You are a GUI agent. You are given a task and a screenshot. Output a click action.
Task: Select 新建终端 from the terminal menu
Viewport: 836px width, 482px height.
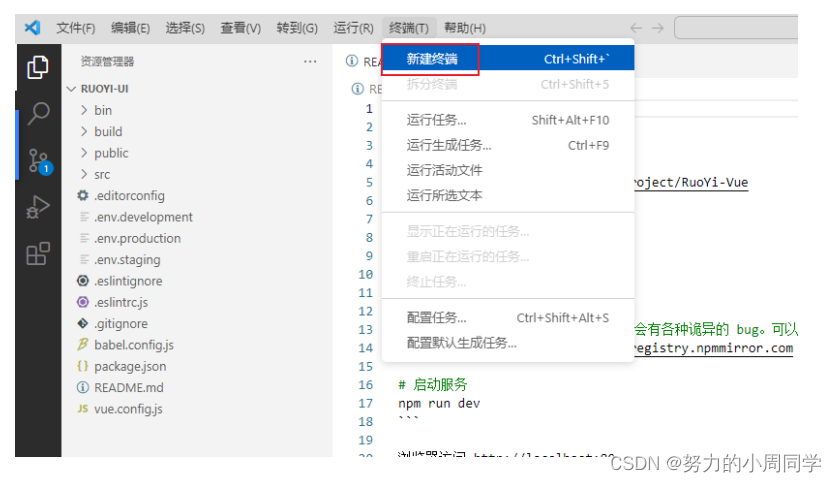(509, 59)
